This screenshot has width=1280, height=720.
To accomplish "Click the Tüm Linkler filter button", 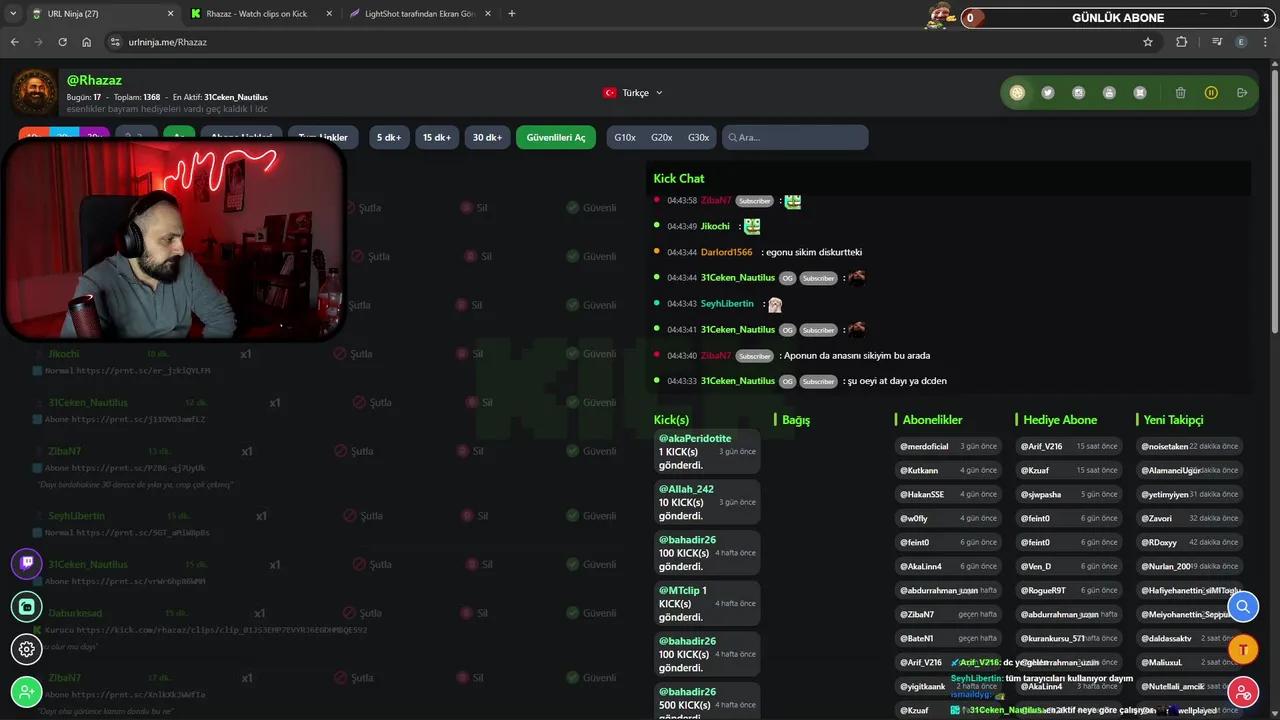I will [x=323, y=138].
